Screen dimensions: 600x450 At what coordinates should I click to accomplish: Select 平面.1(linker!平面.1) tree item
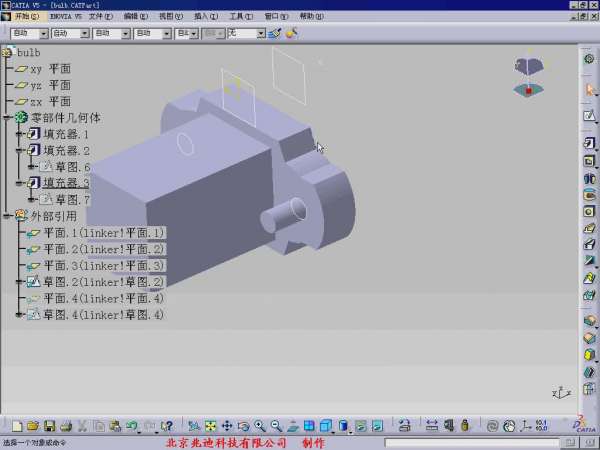pos(103,232)
